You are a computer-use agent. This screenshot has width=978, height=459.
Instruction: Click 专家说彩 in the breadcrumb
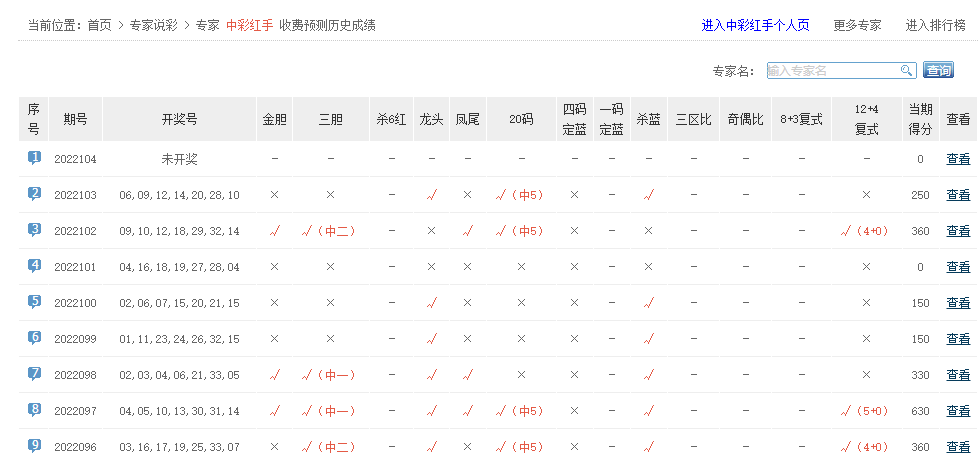coord(153,25)
